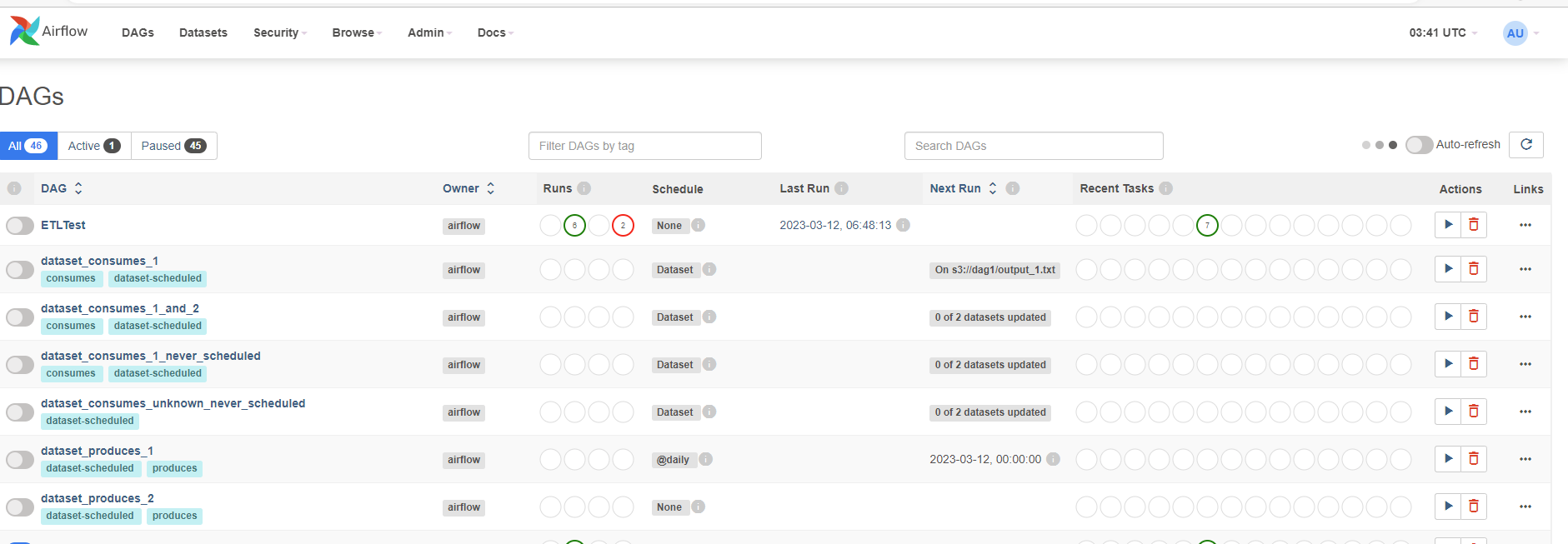
Task: Filter by the produces tag
Action: pos(175,468)
